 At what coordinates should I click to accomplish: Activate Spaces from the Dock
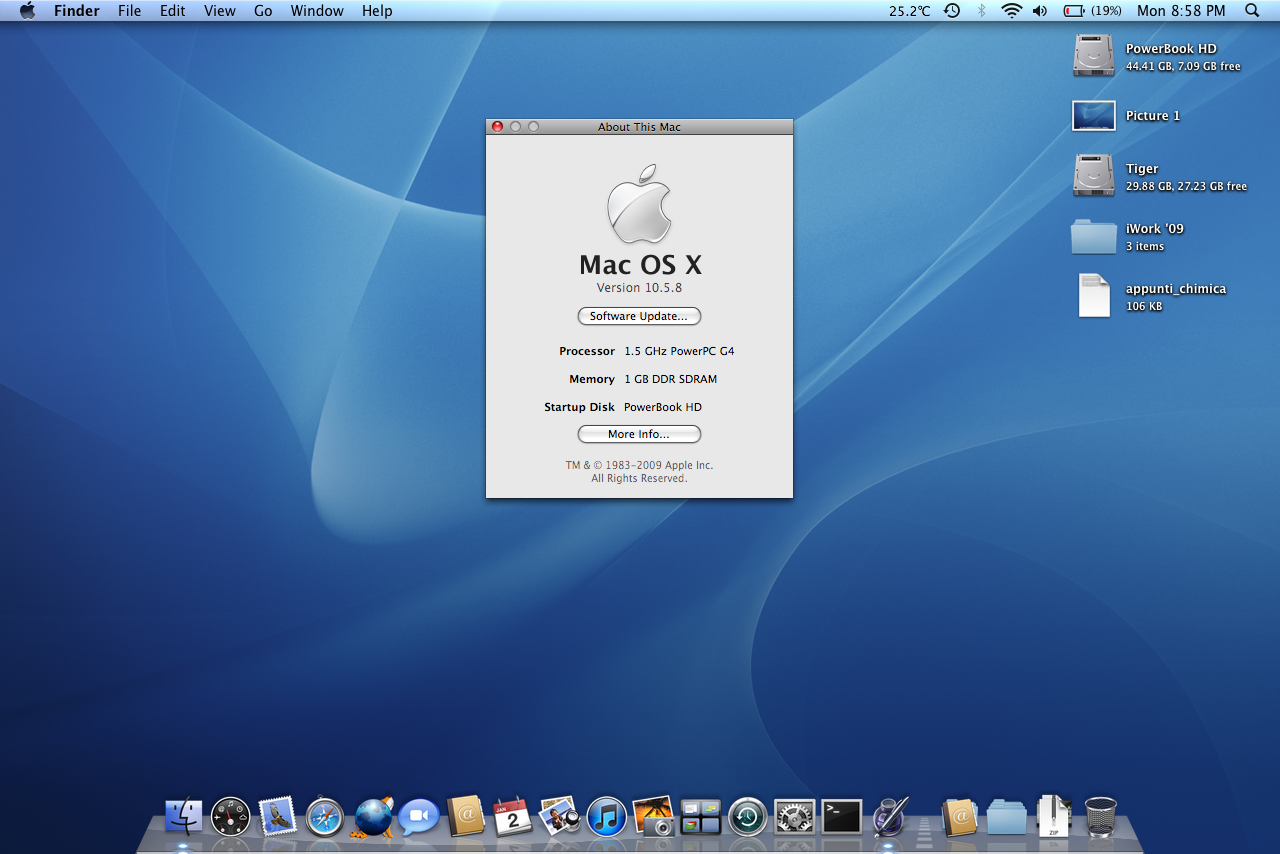[x=700, y=817]
